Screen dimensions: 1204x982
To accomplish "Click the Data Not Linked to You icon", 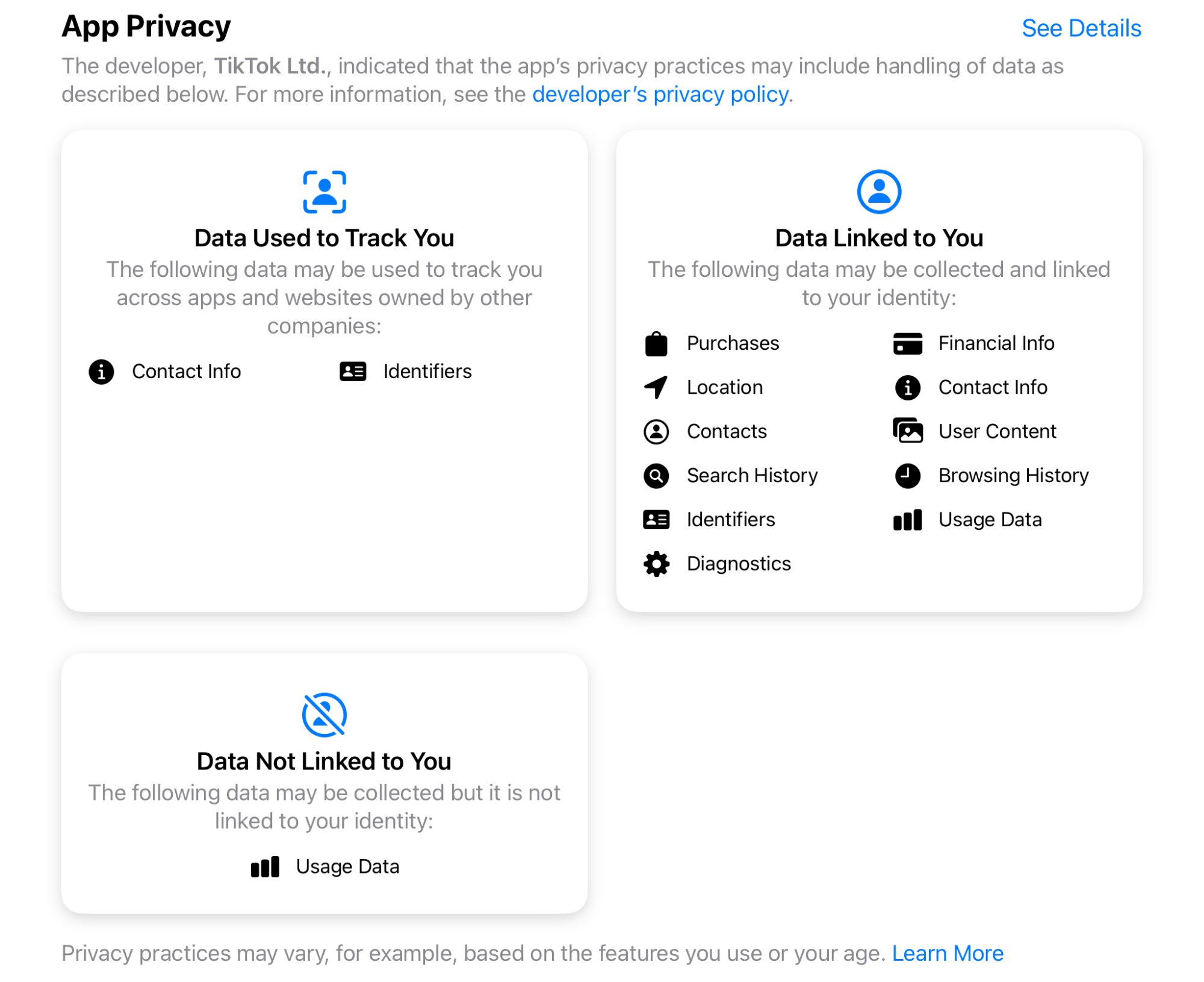I will click(324, 715).
